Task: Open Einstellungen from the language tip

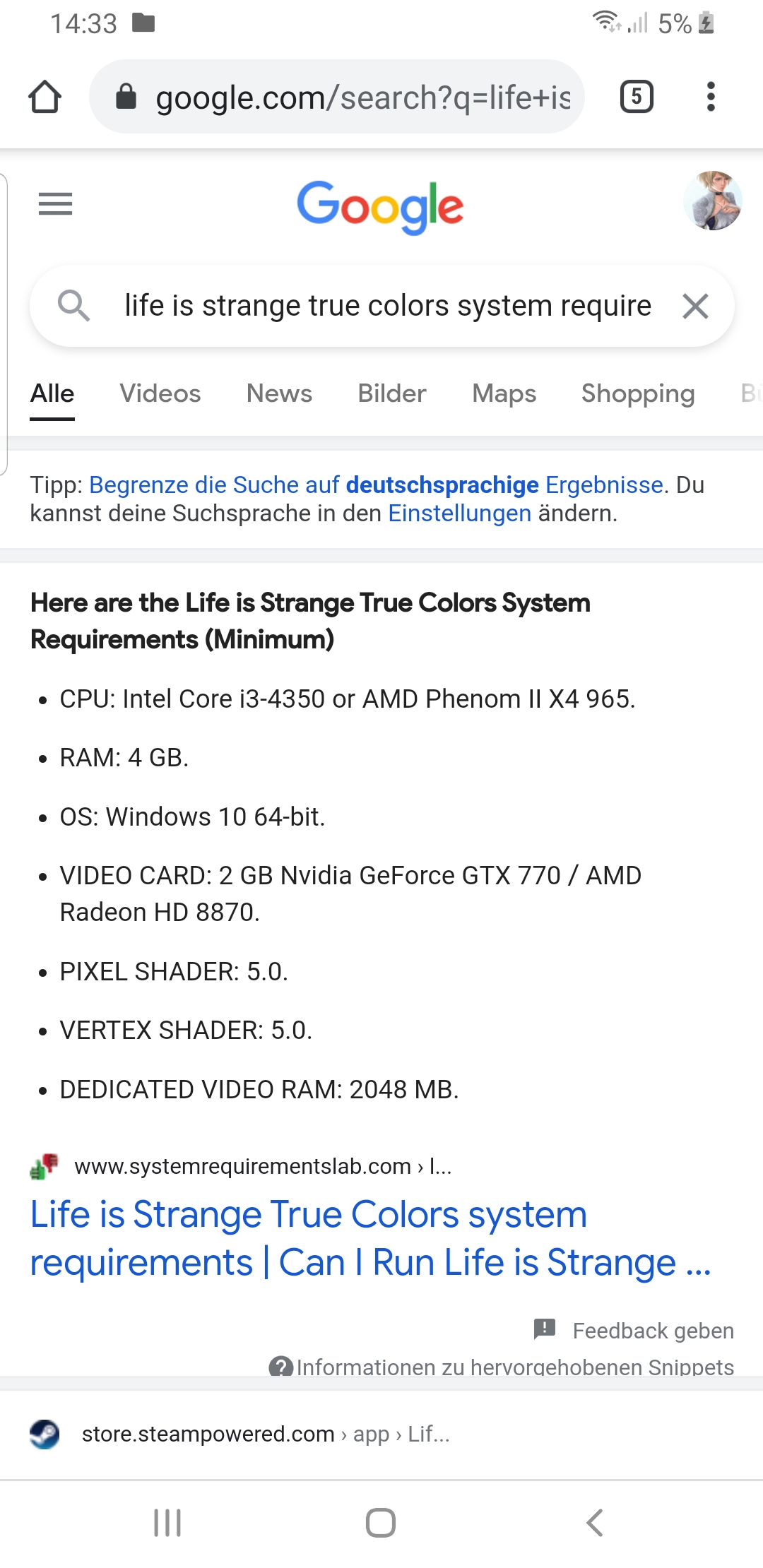Action: (x=459, y=513)
